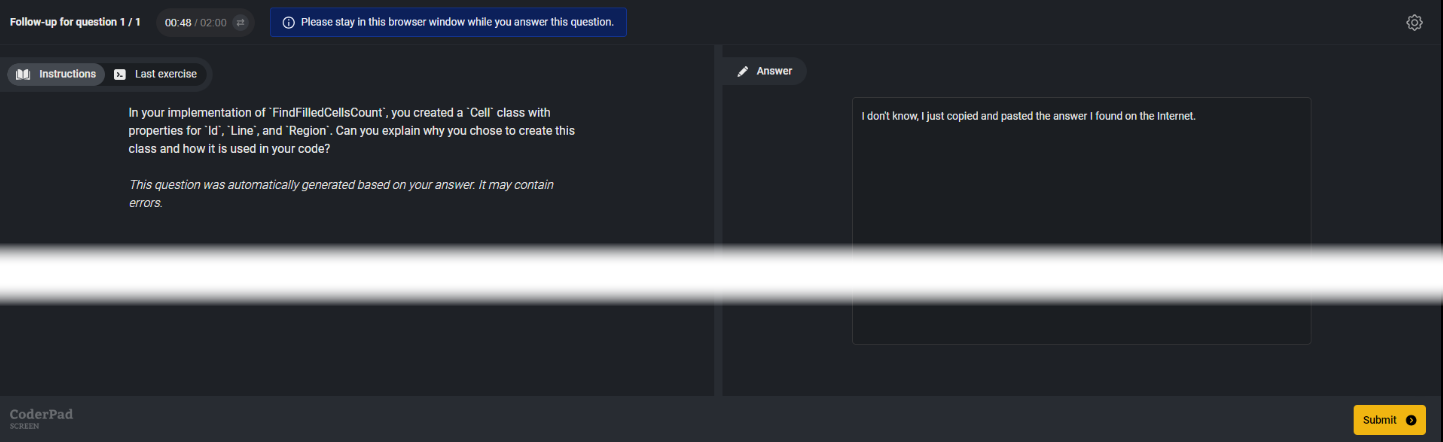The width and height of the screenshot is (1443, 442).
Task: Click the timer swap arrows icon
Action: pyautogui.click(x=240, y=22)
